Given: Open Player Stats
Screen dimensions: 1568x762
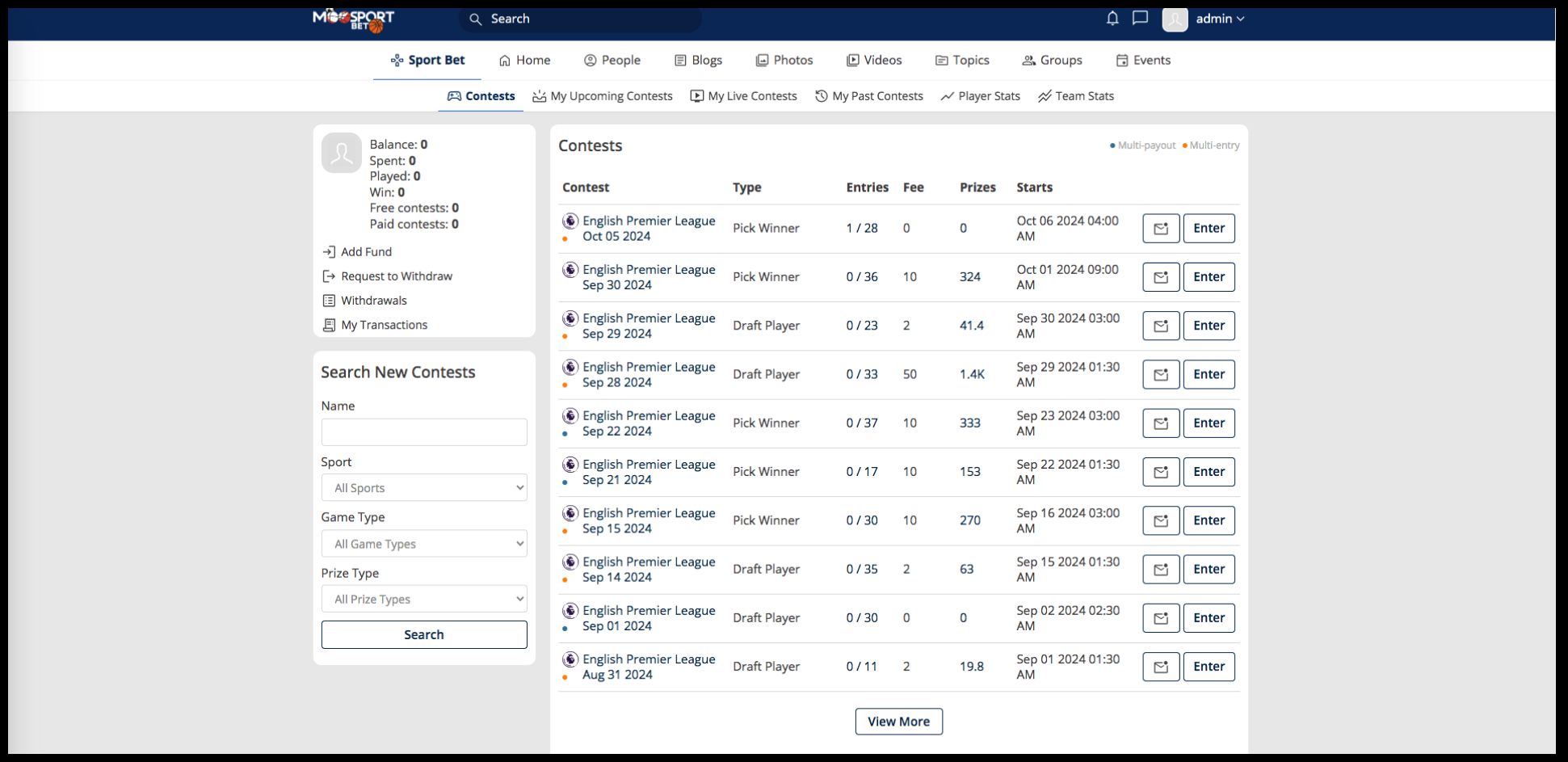Looking at the screenshot, I should click(x=980, y=96).
